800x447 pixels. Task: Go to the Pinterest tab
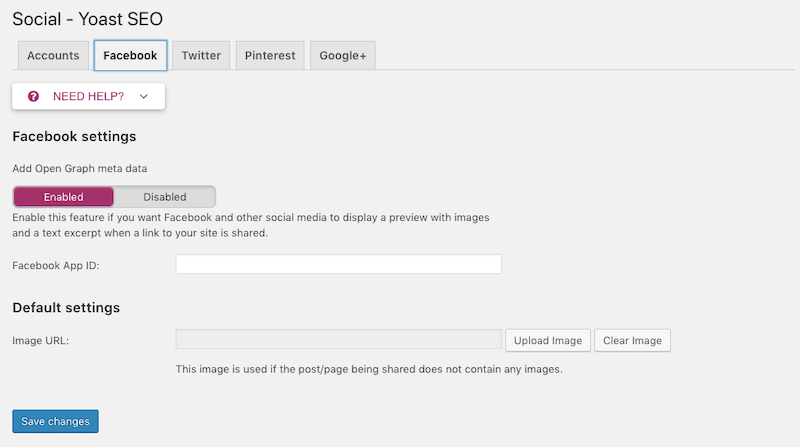pyautogui.click(x=270, y=55)
